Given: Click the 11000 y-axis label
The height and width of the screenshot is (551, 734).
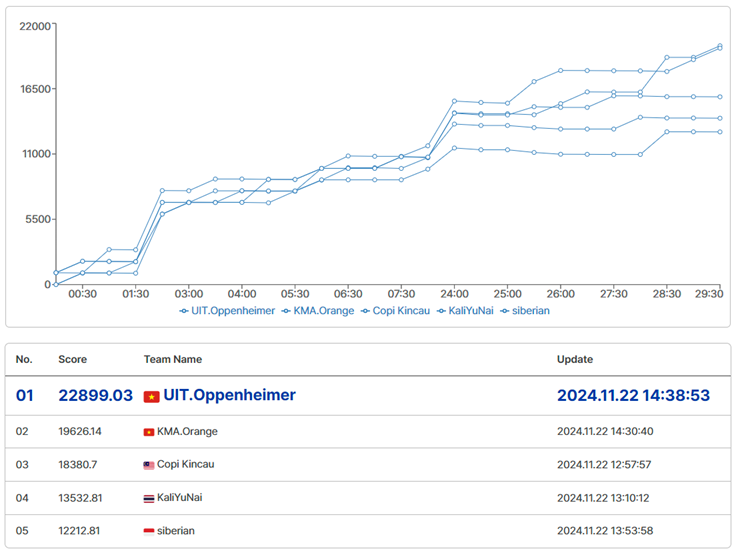Looking at the screenshot, I should [x=37, y=154].
